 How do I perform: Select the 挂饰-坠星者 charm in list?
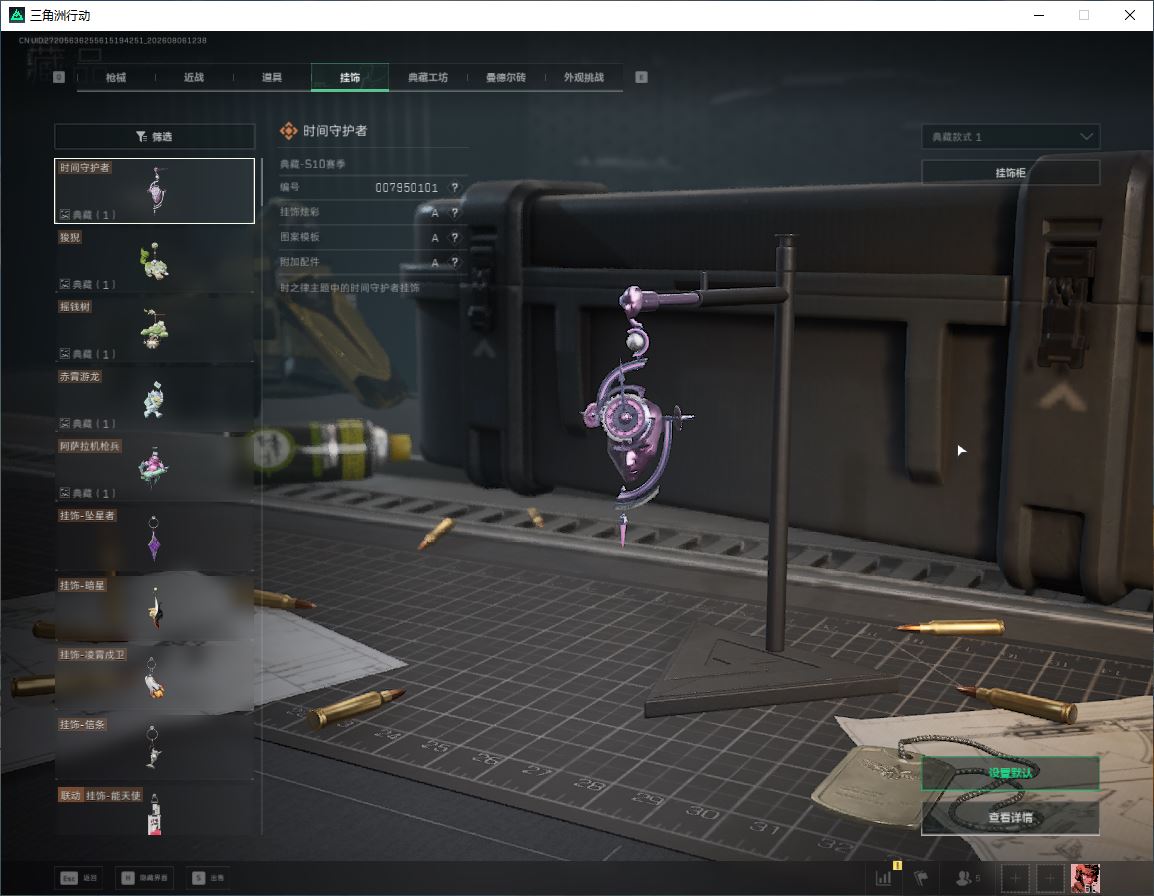(155, 538)
